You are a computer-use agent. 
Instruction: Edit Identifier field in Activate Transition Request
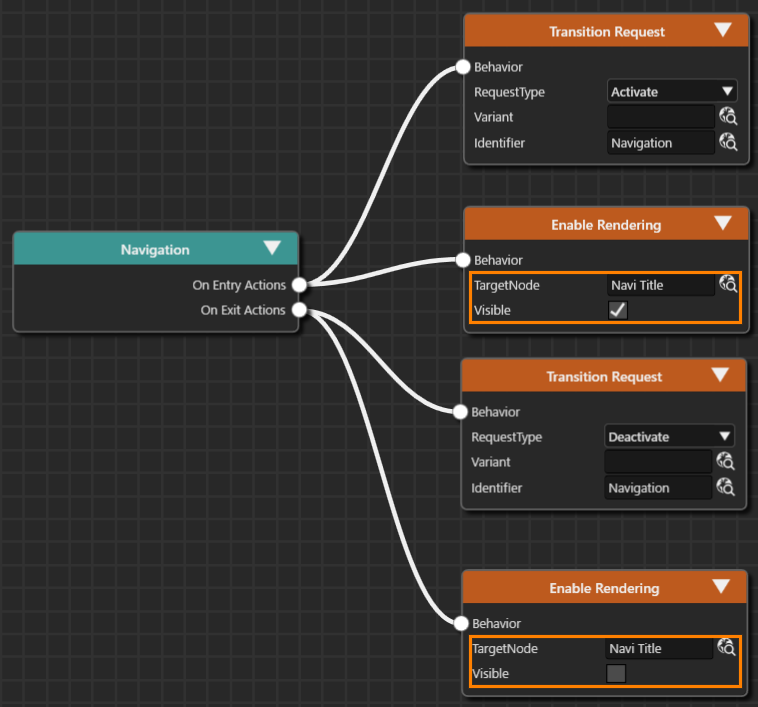661,143
